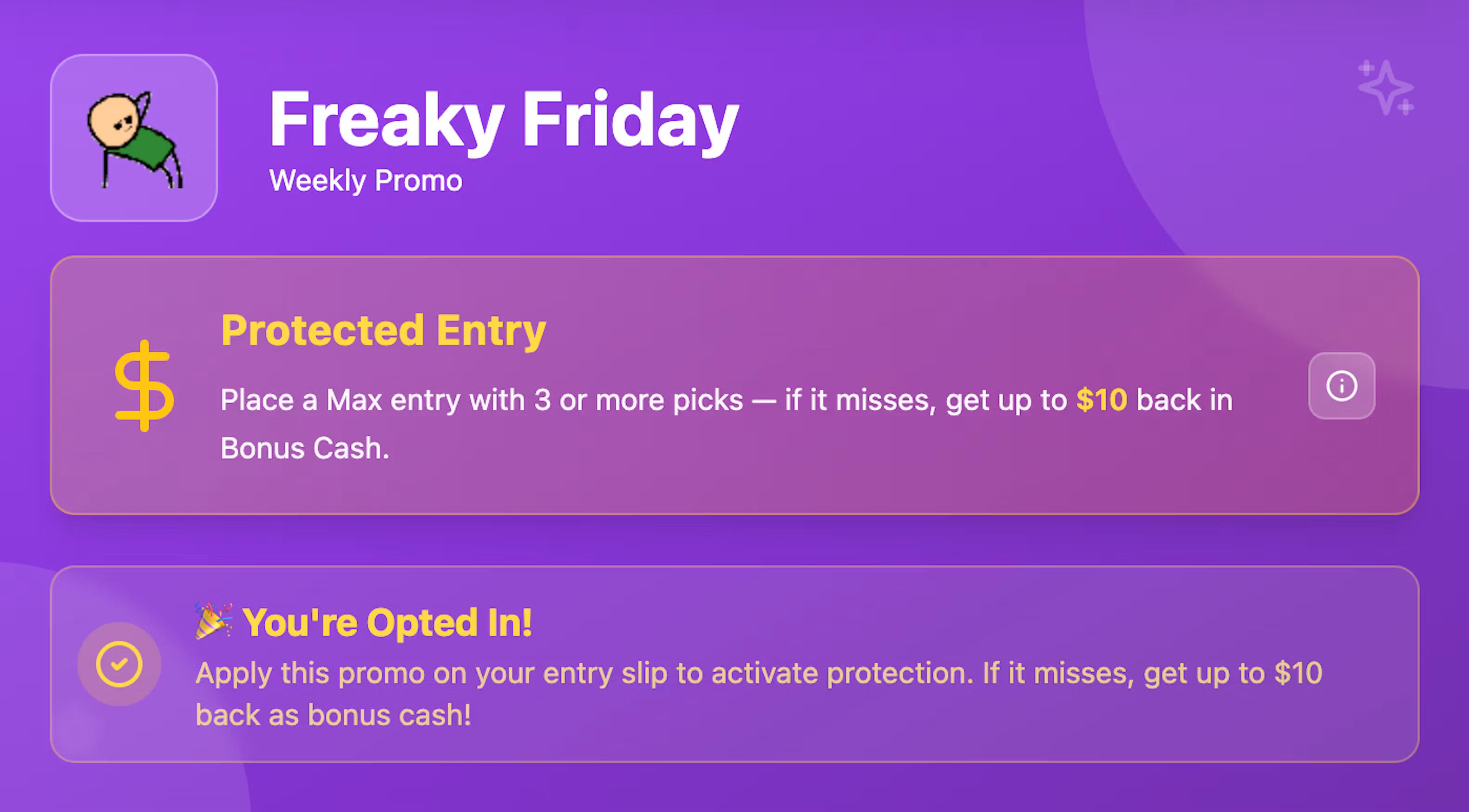
Task: Click the "back as bonus cash!" line
Action: click(333, 715)
